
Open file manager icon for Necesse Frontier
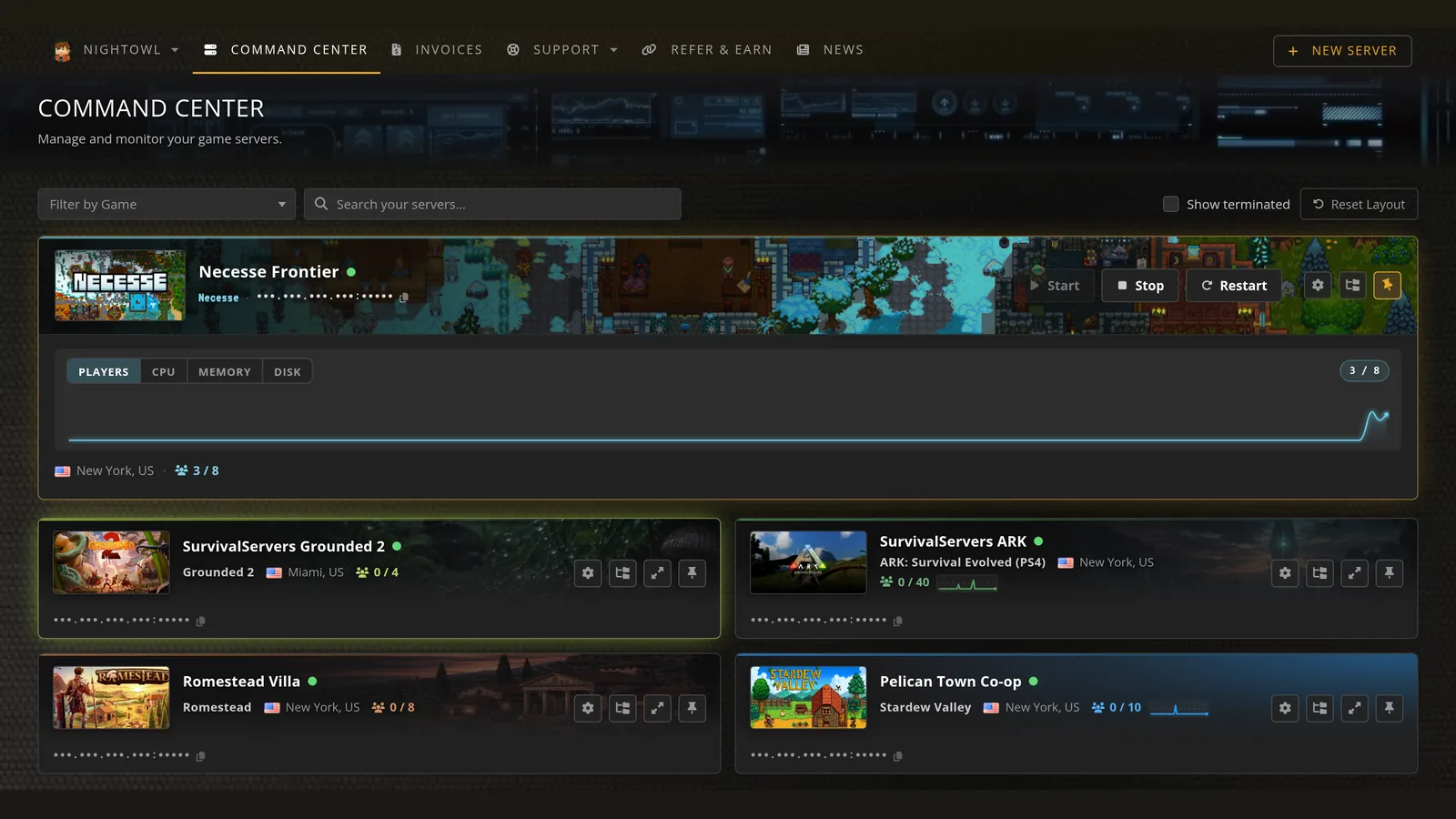1352,285
